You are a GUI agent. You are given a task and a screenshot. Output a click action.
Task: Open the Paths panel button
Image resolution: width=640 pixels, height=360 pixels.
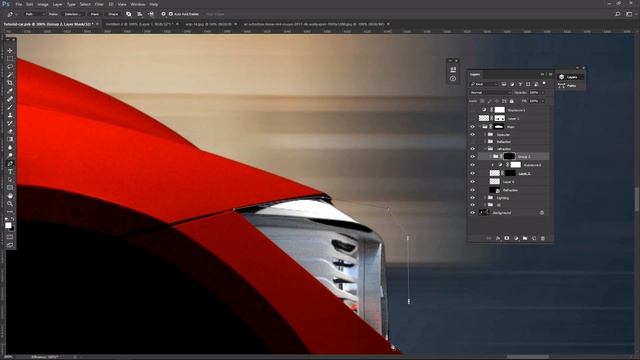[571, 85]
